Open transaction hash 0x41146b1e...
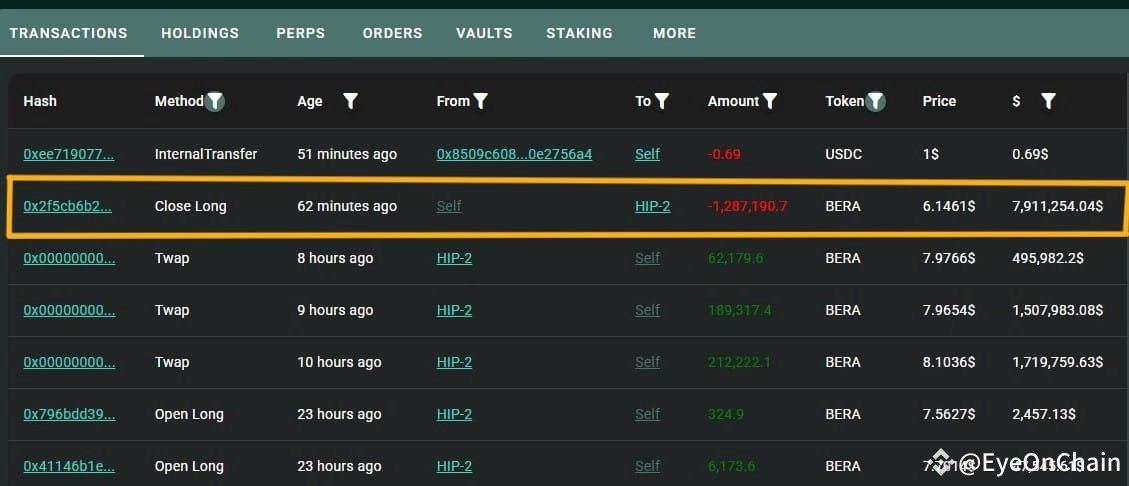 pyautogui.click(x=69, y=466)
